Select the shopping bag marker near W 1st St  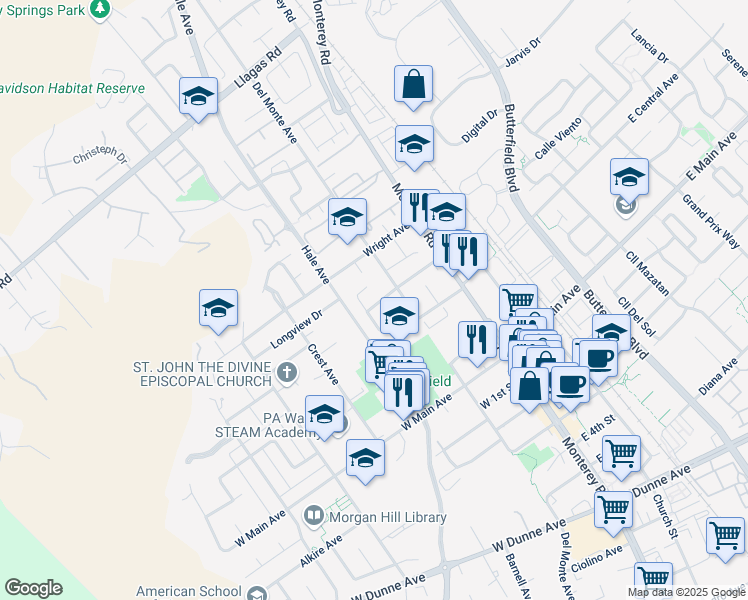[530, 387]
